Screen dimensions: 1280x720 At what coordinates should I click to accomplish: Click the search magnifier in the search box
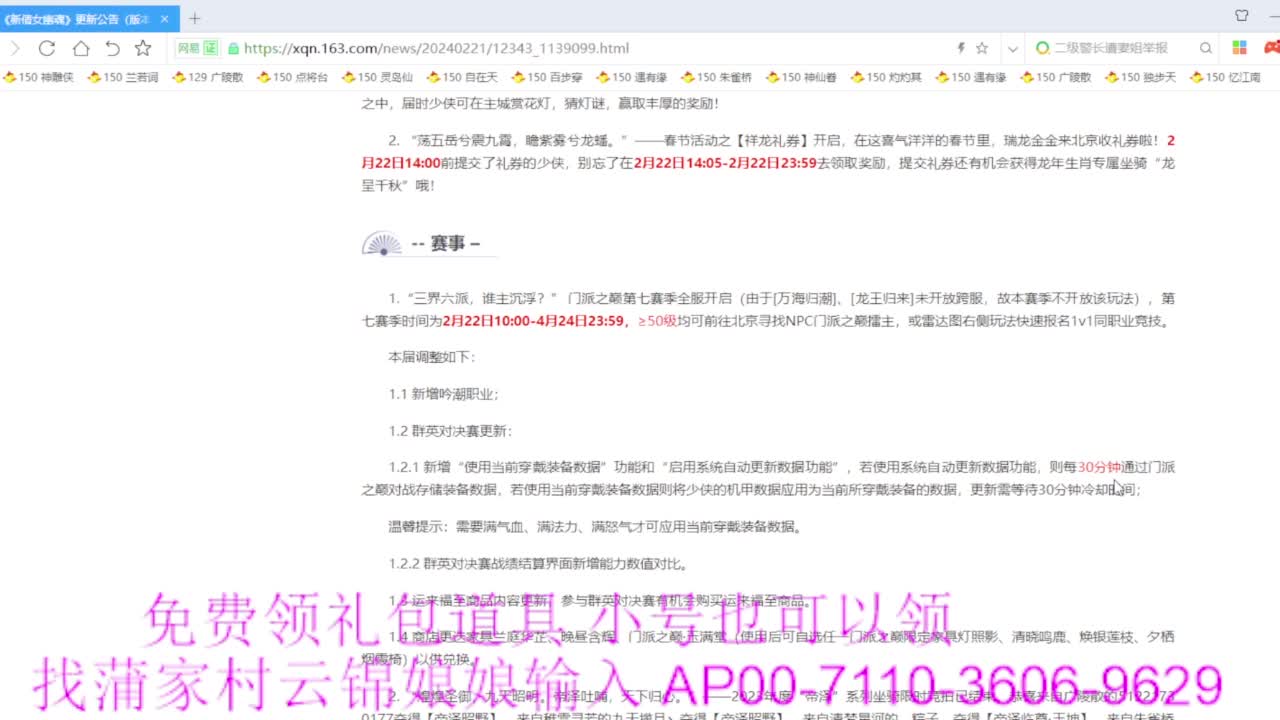click(x=1207, y=47)
